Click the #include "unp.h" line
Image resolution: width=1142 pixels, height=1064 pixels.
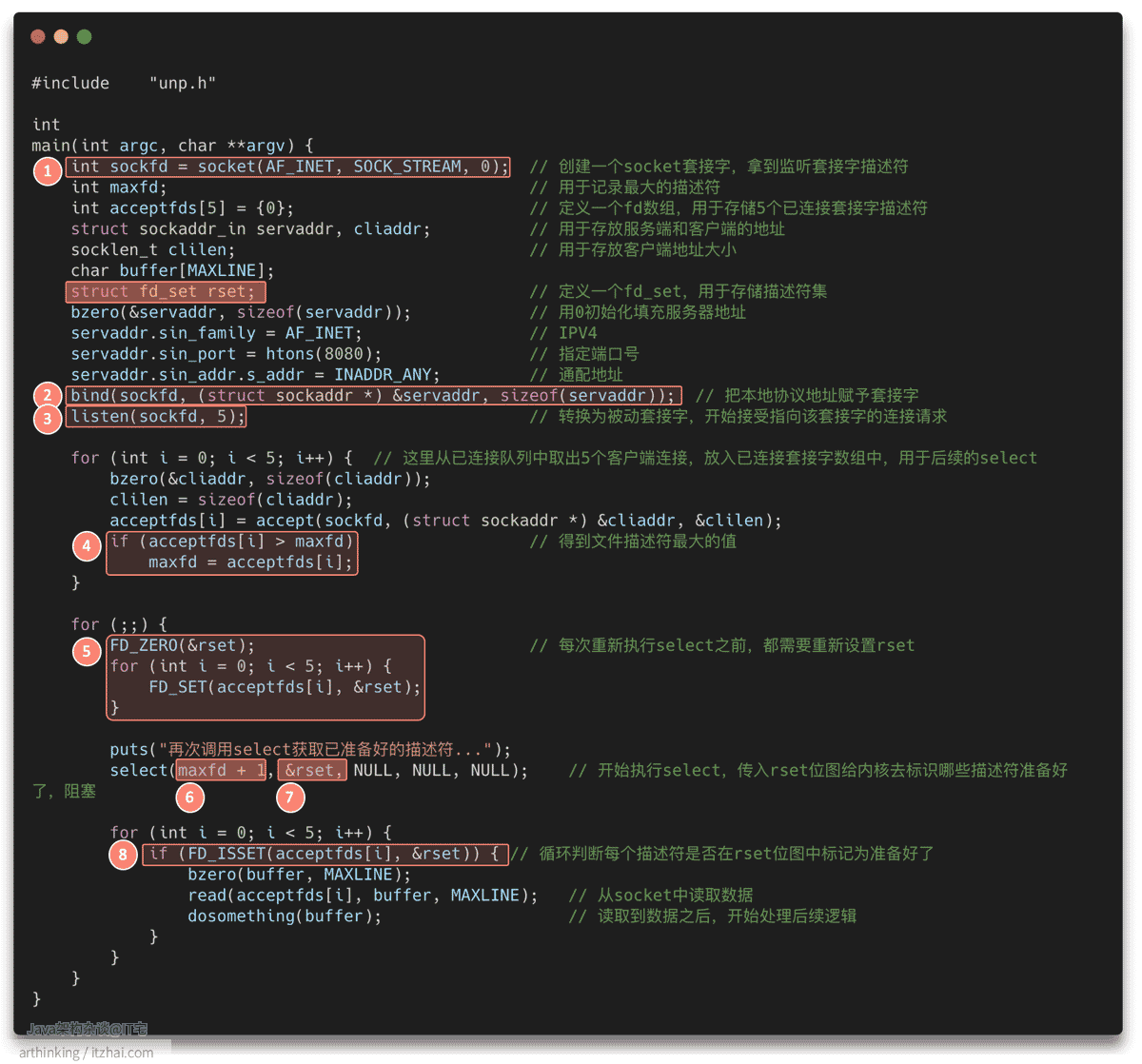point(124,84)
